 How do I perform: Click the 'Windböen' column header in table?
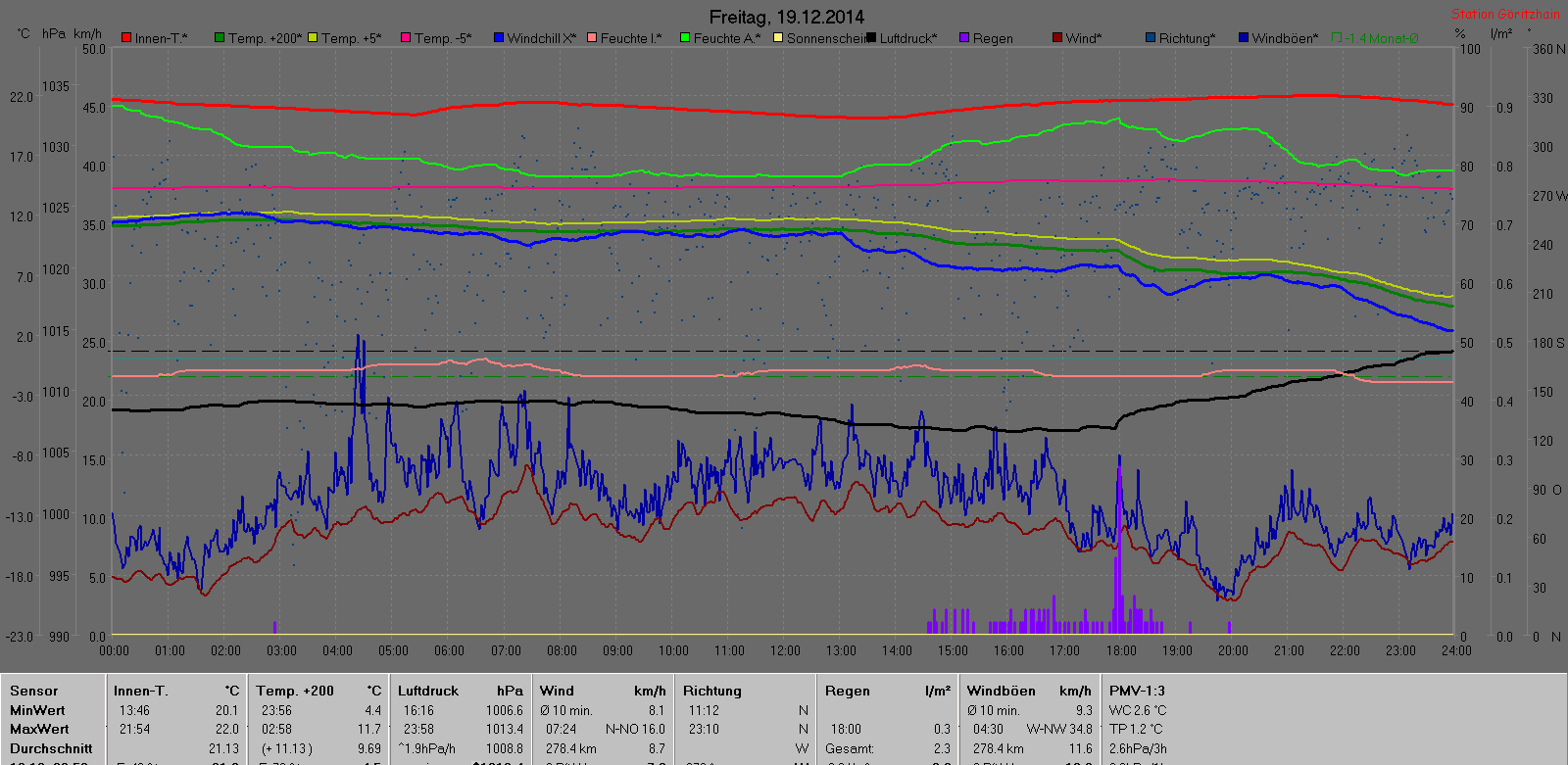click(1002, 691)
